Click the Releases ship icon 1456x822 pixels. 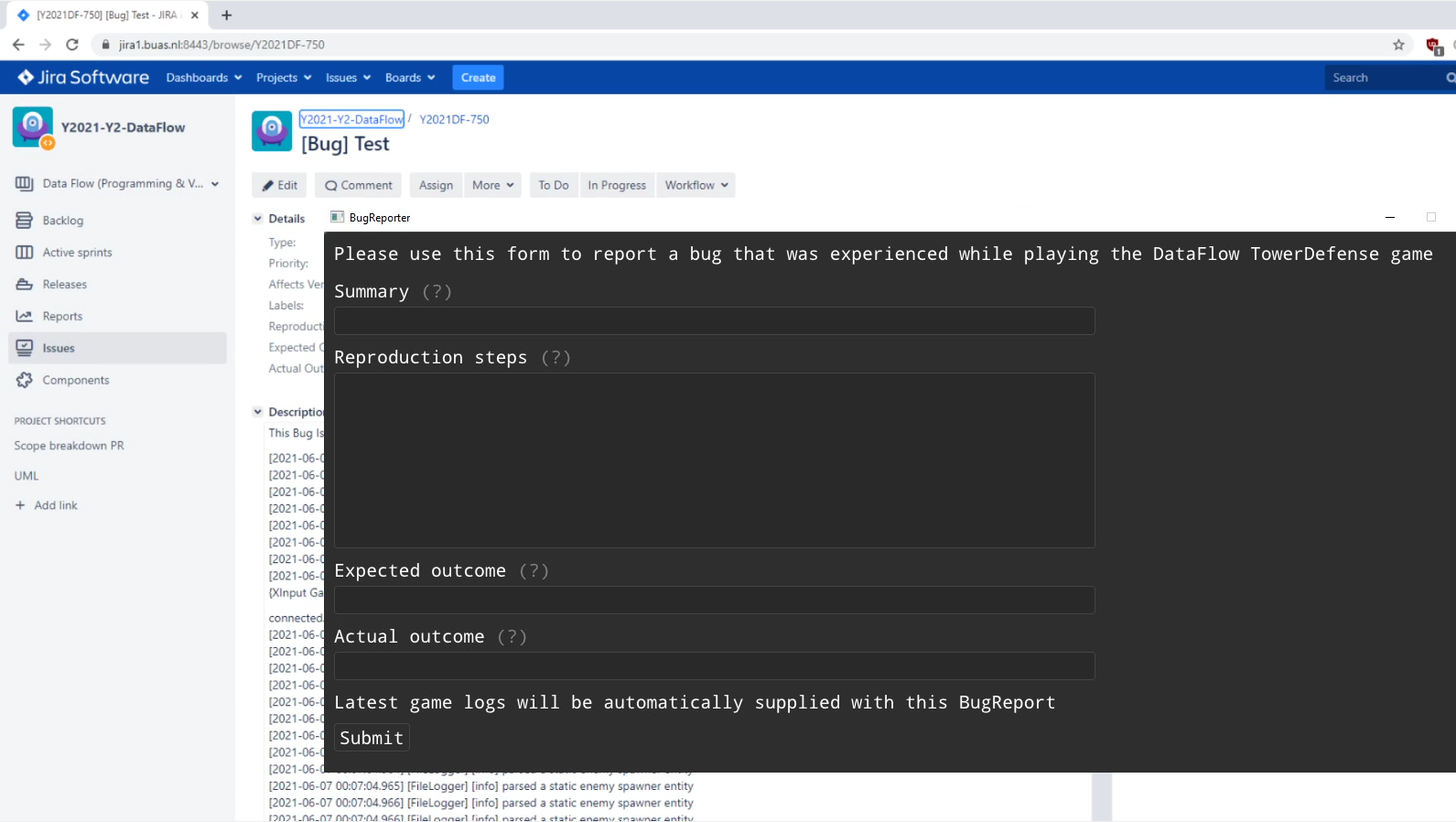(x=24, y=284)
